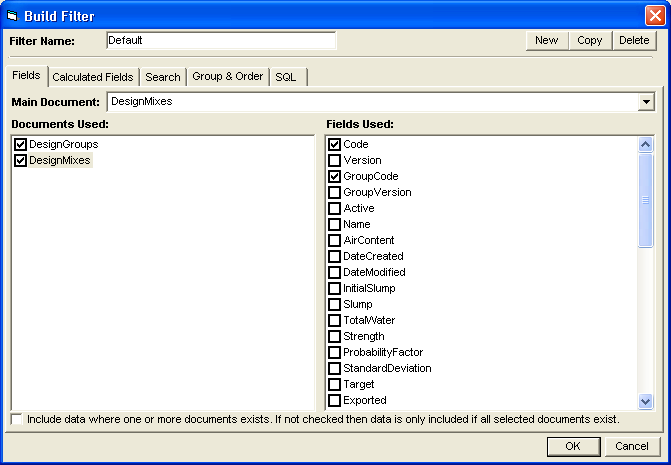Enable include data where documents exist option
The image size is (671, 465).
click(16, 419)
